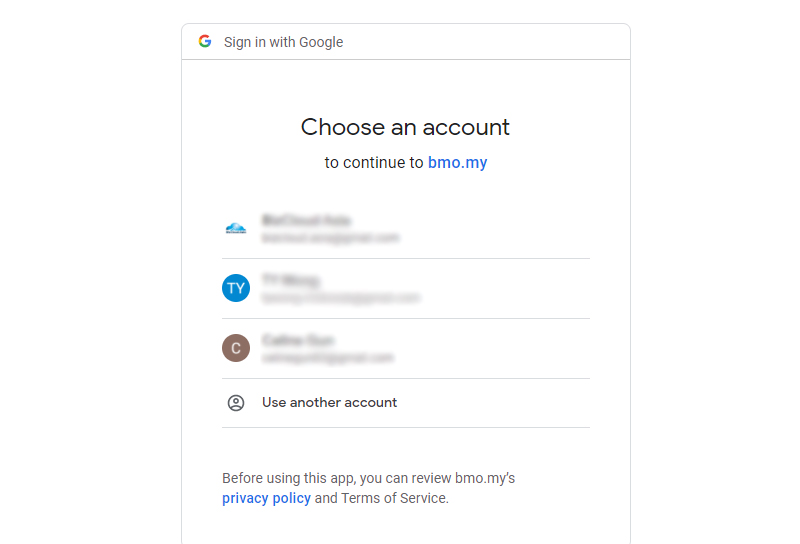Click the "Use another account" option
Image resolution: width=800 pixels, height=544 pixels.
click(406, 403)
